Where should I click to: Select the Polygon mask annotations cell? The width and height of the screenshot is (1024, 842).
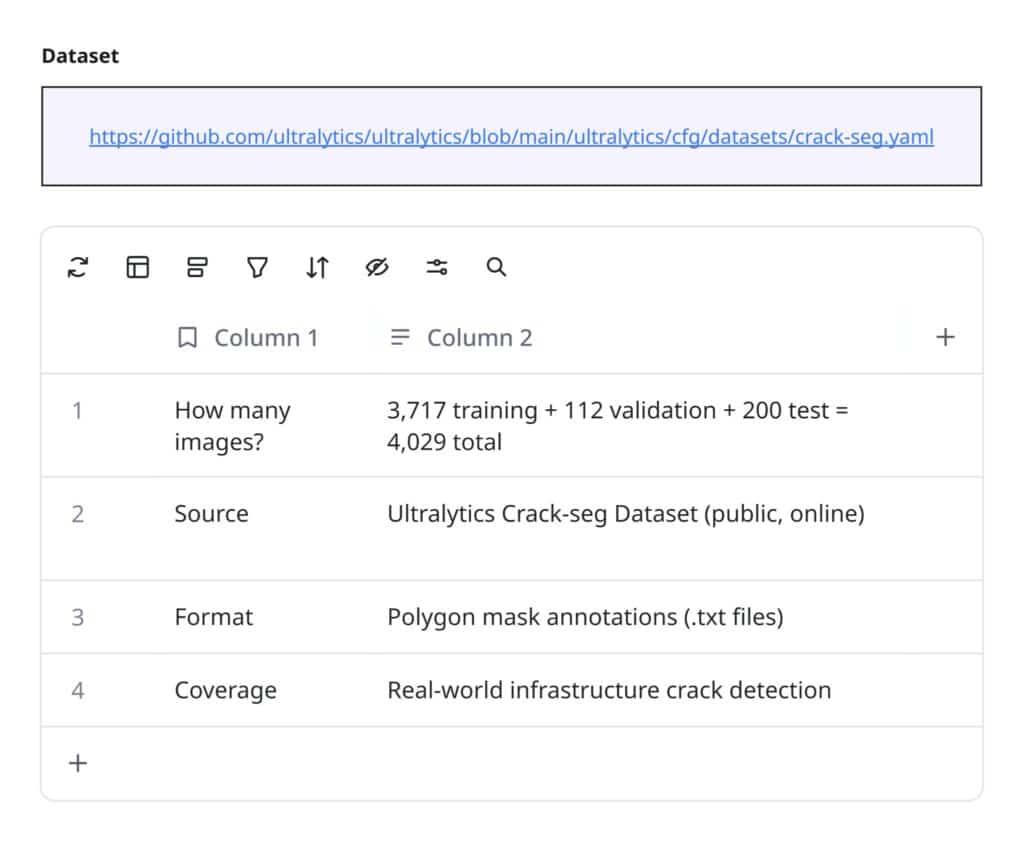585,617
